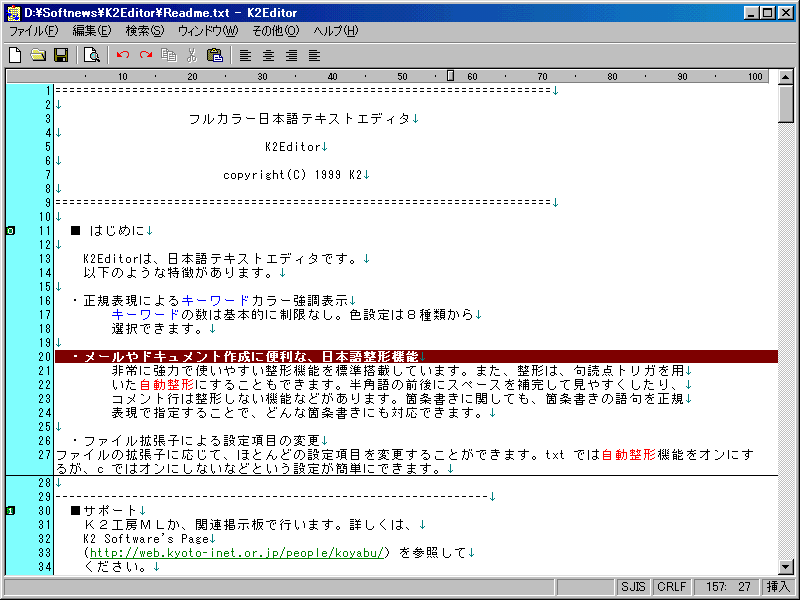This screenshot has height=600, width=800.
Task: Click the line starting 非常に強力で使いやすい
Action: (x=398, y=371)
